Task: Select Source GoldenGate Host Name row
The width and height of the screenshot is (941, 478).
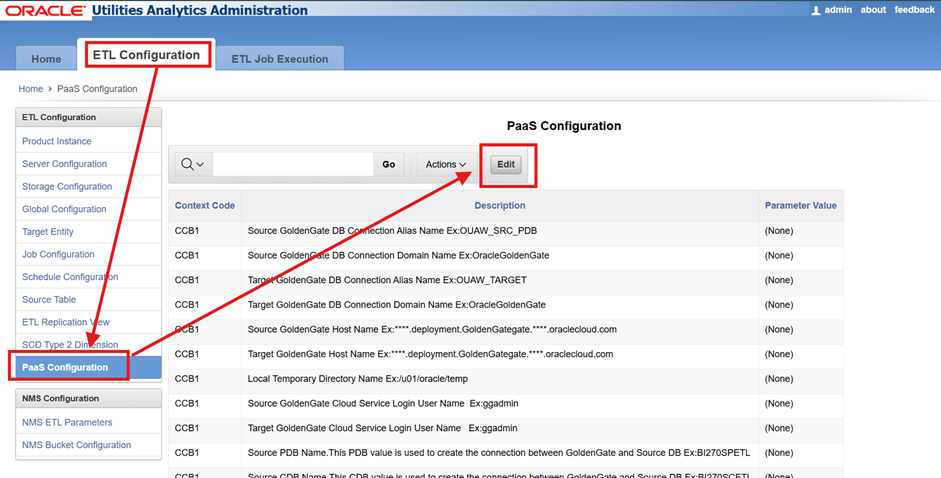Action: [505, 330]
